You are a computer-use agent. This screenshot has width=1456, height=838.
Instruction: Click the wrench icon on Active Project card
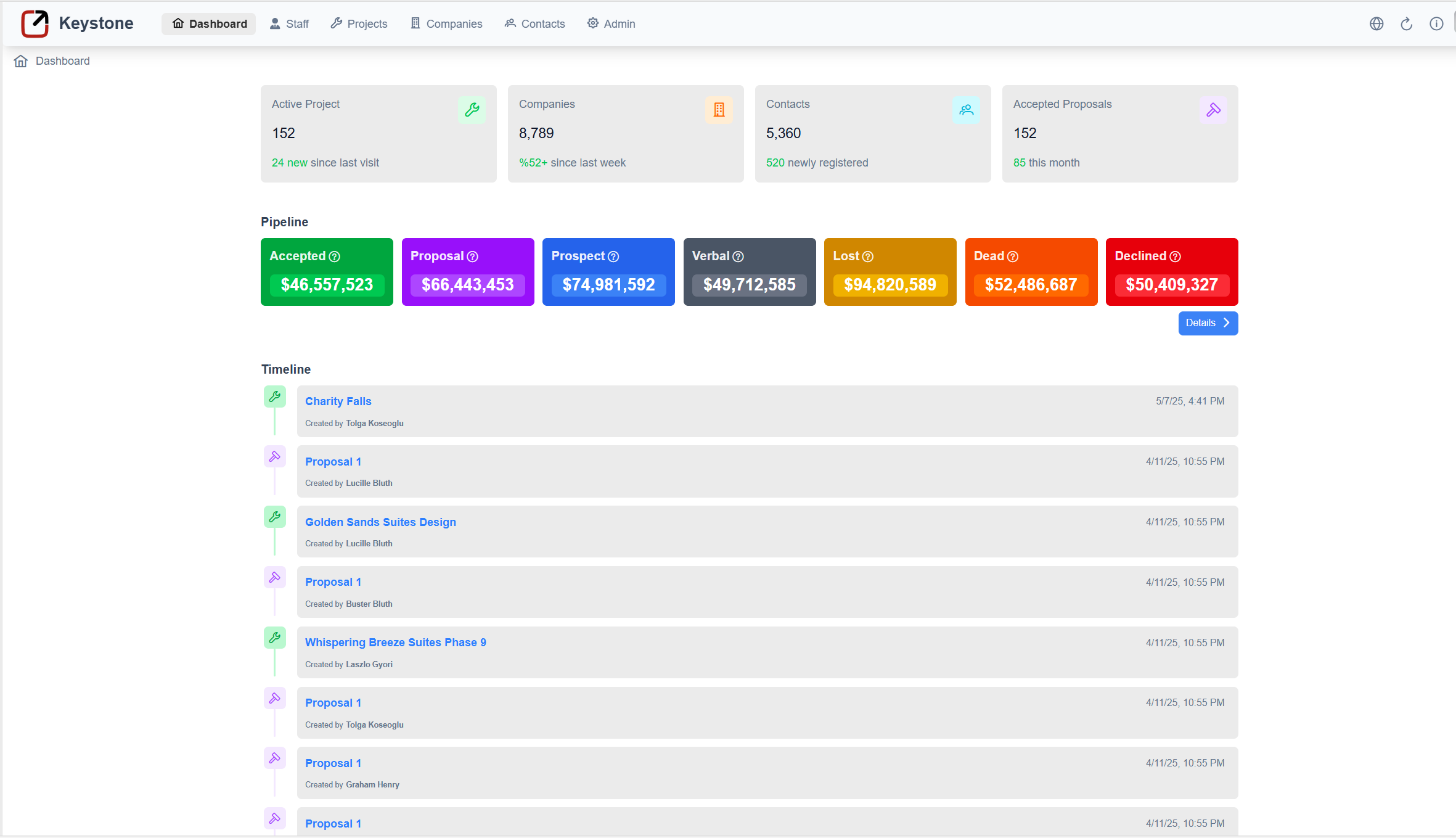click(472, 110)
